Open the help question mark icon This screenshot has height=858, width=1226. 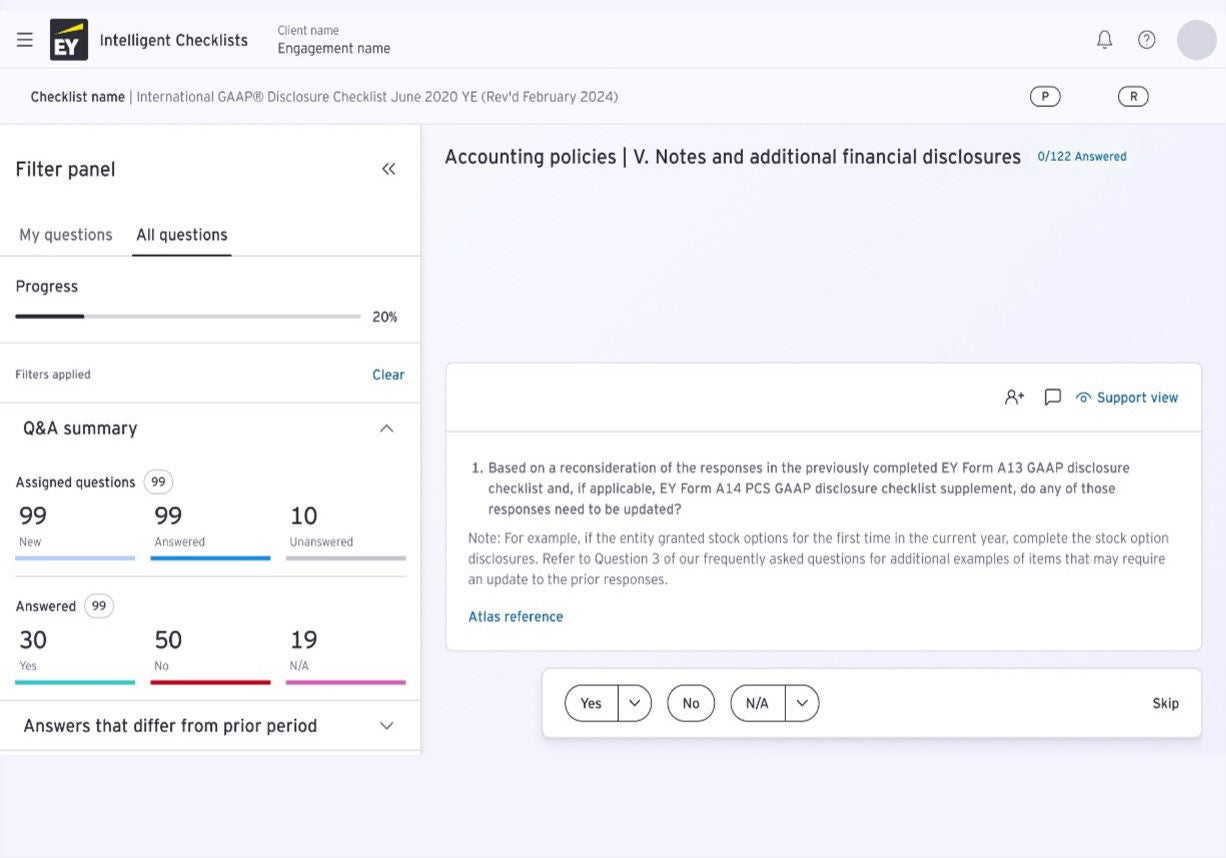point(1147,40)
